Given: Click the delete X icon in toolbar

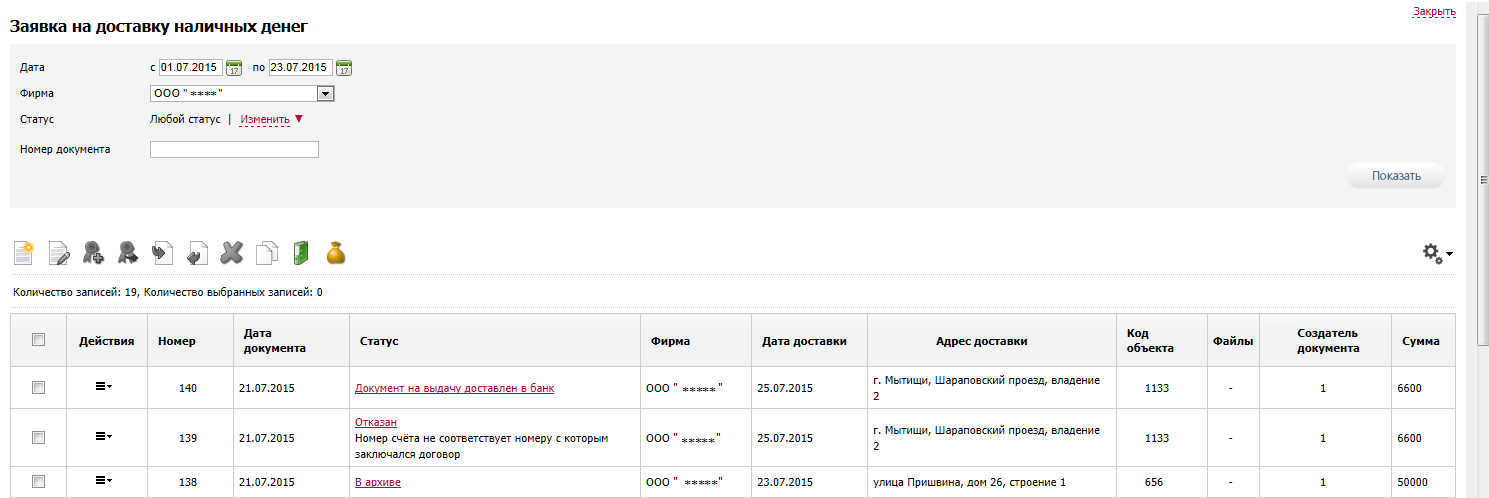Looking at the screenshot, I should [231, 253].
